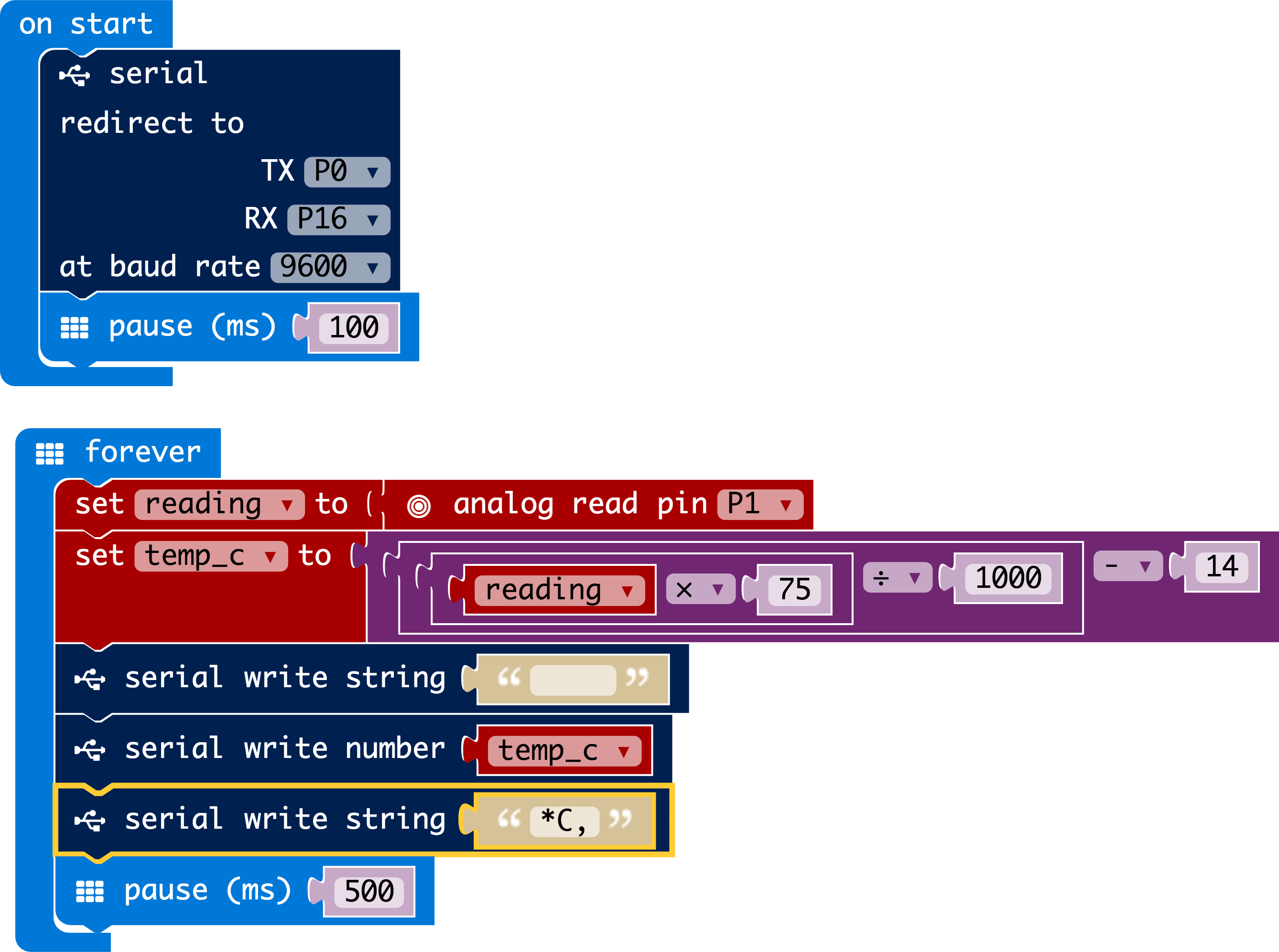Open the RX pin P16 dropdown
The width and height of the screenshot is (1279, 952).
pyautogui.click(x=338, y=219)
